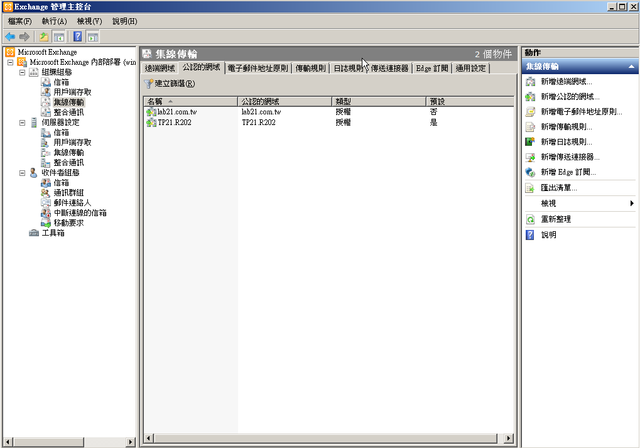Switch to the 傳輸規則 tab
The width and height of the screenshot is (640, 448).
coord(311,69)
